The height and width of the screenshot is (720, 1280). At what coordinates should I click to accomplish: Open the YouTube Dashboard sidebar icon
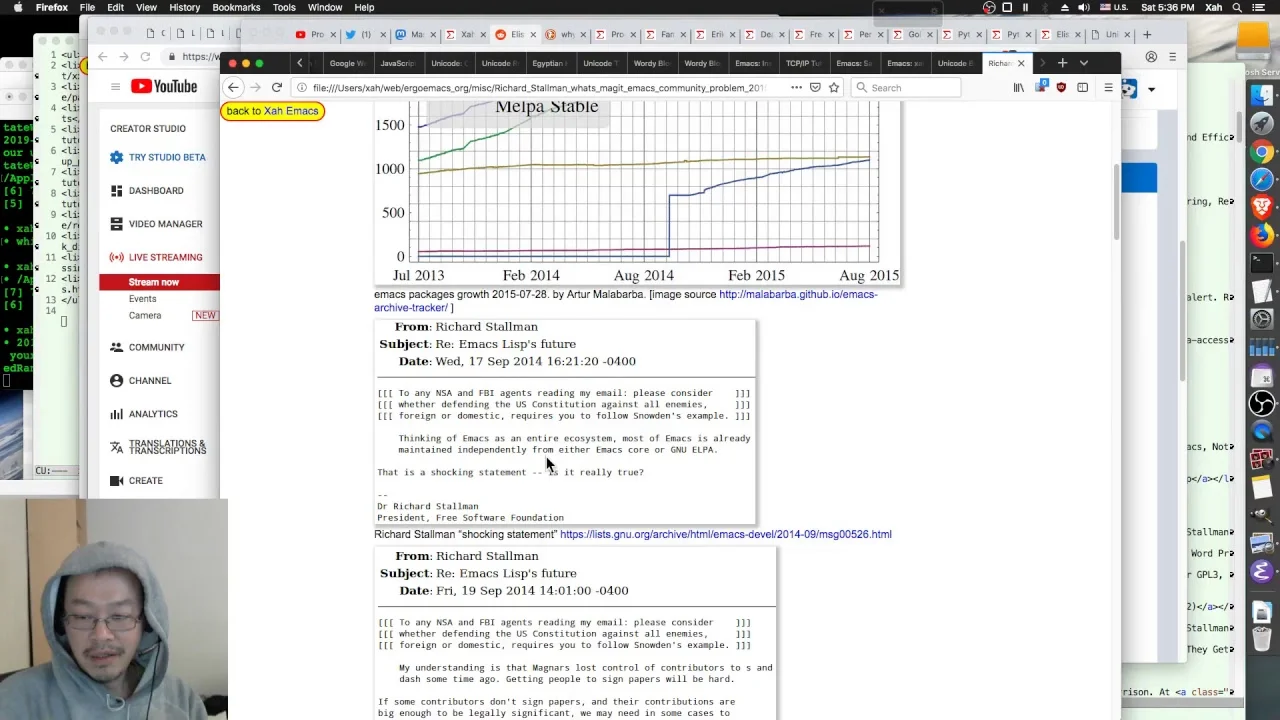(x=116, y=190)
